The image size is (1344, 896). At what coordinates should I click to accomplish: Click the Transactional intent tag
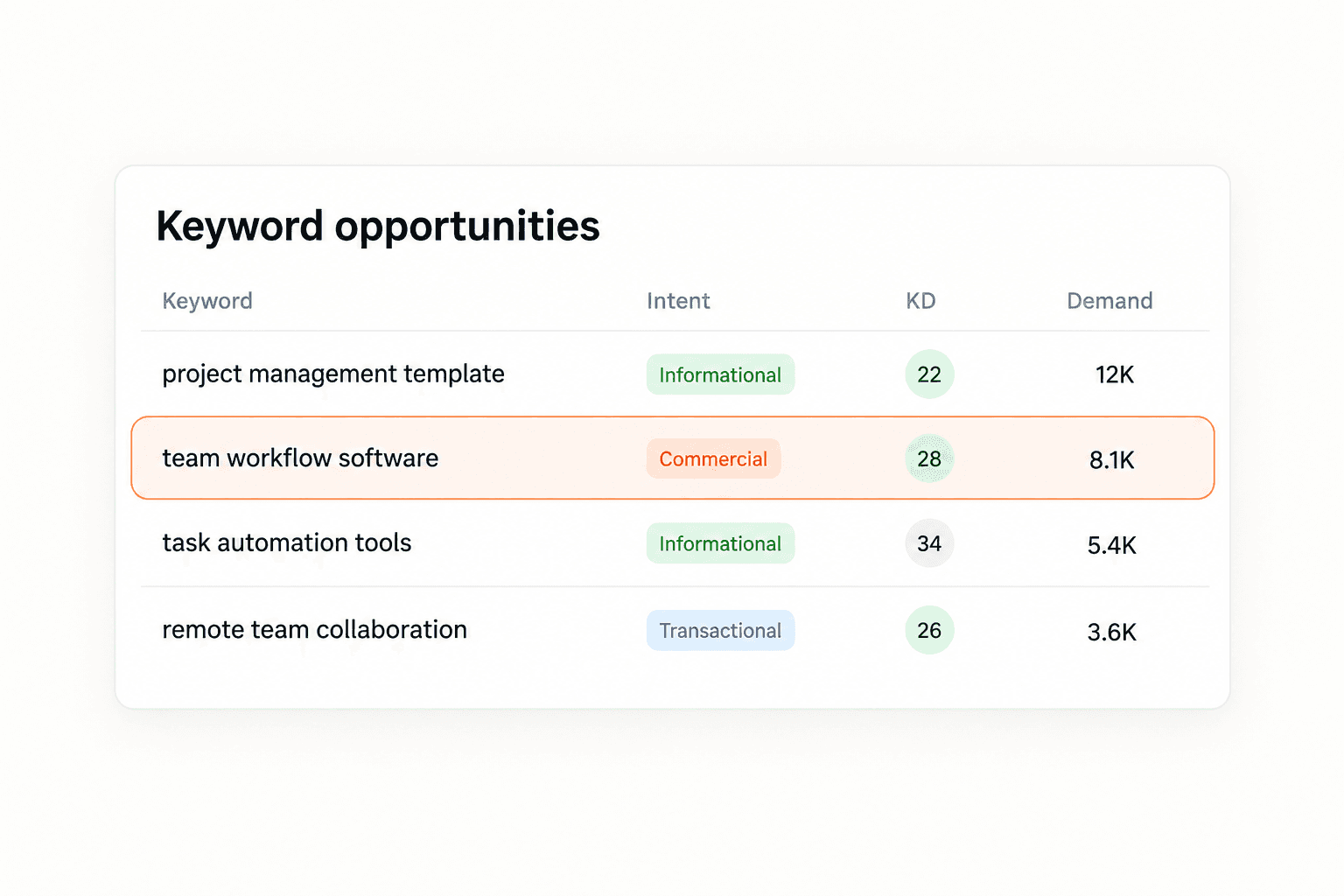pos(720,630)
